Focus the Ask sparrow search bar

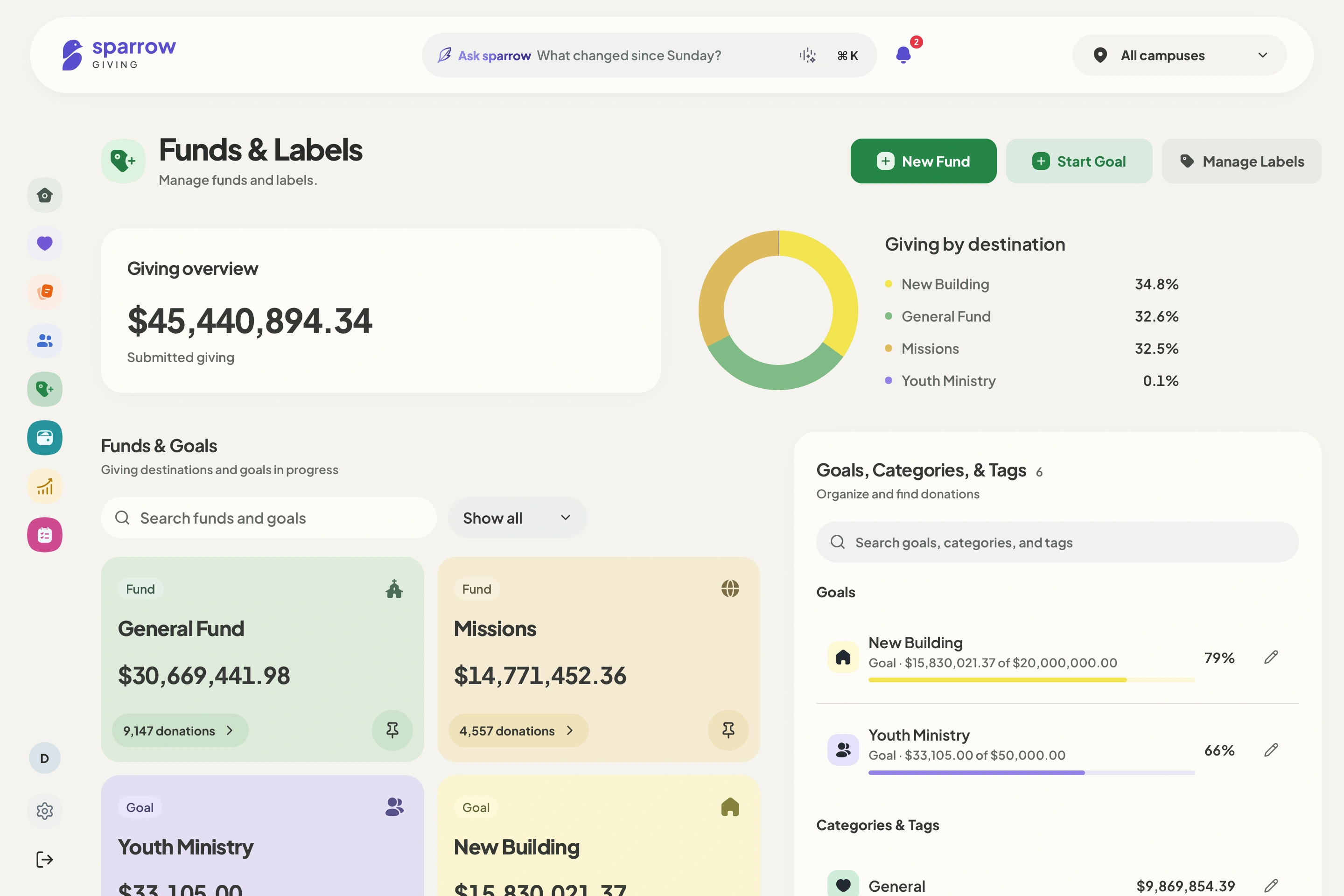[650, 56]
